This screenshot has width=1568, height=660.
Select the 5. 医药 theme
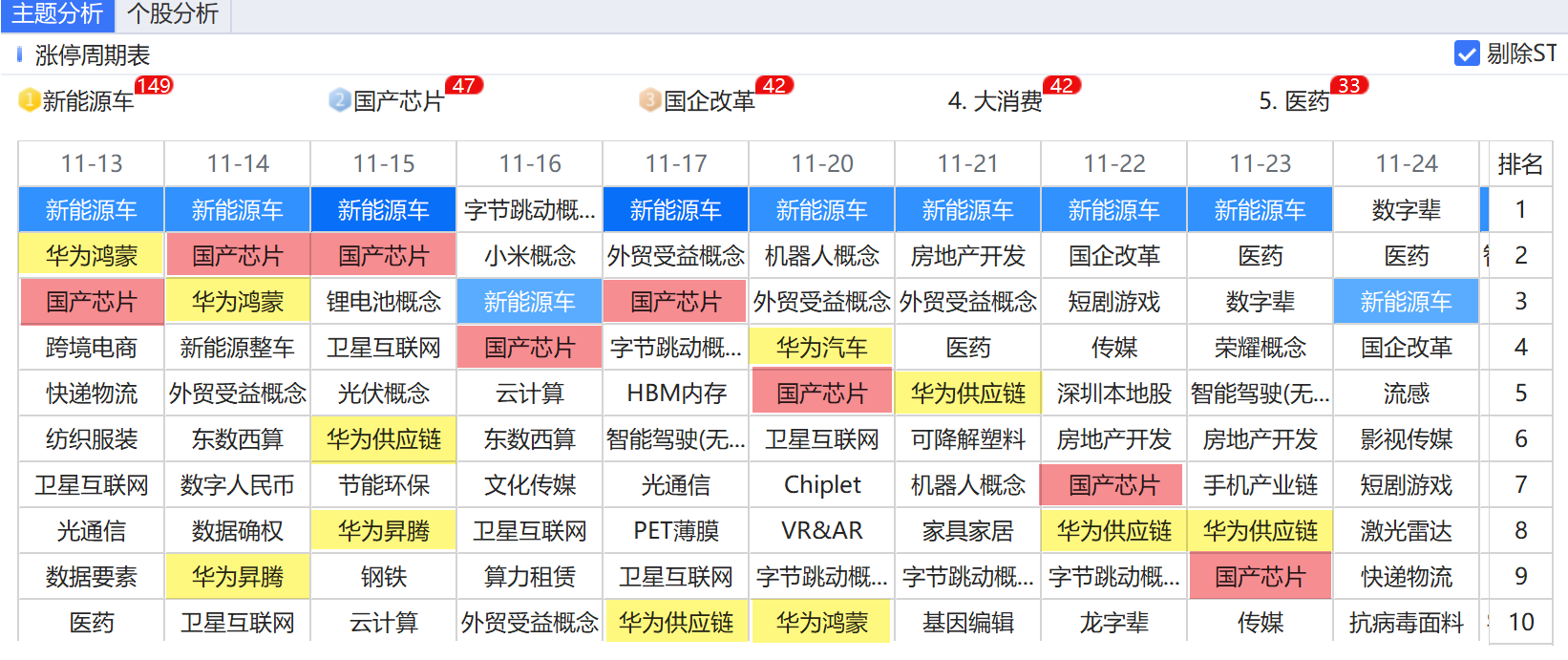1294,101
